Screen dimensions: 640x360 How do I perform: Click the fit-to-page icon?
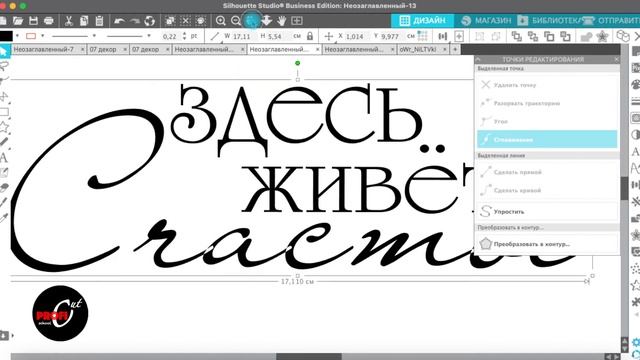pyautogui.click(x=297, y=21)
